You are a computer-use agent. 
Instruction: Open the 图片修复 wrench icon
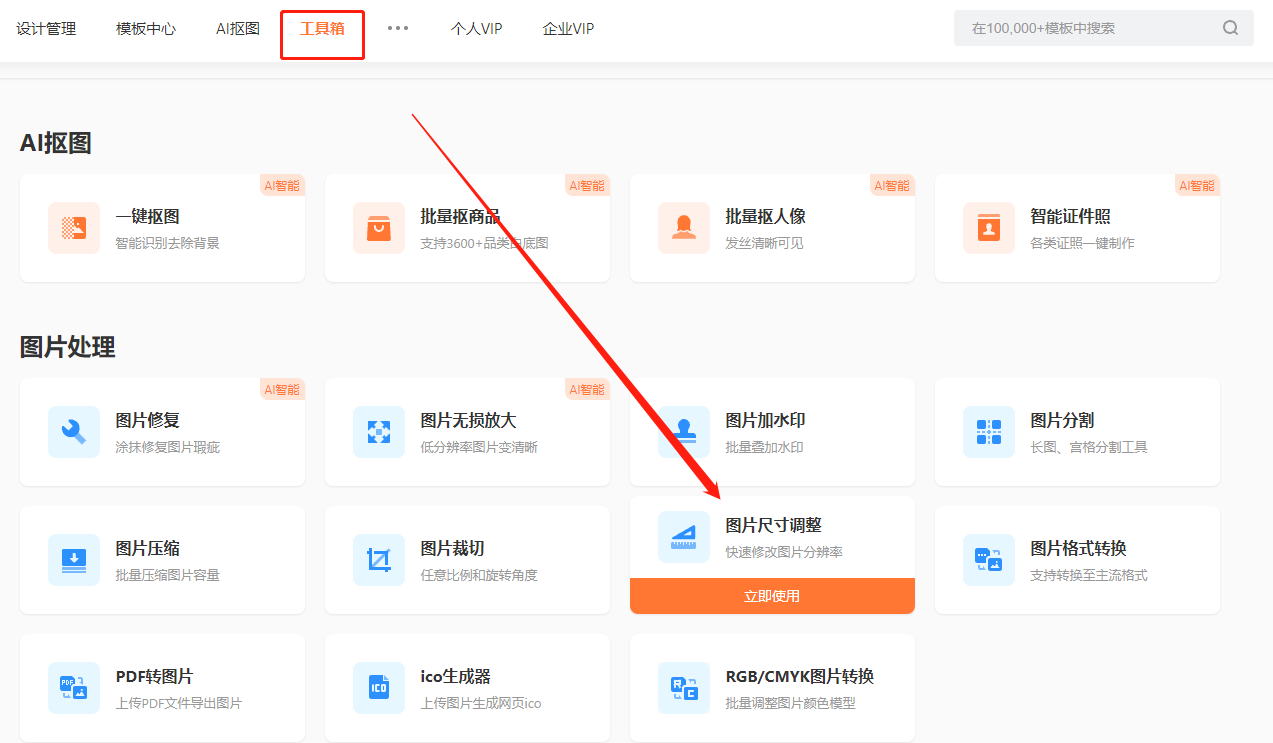[74, 432]
